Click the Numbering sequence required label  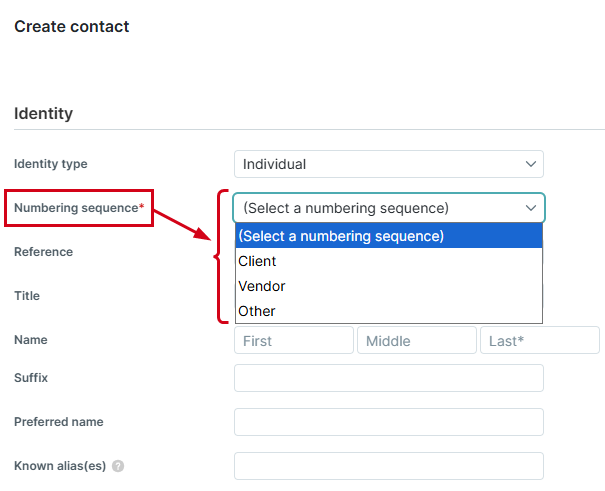(x=79, y=208)
